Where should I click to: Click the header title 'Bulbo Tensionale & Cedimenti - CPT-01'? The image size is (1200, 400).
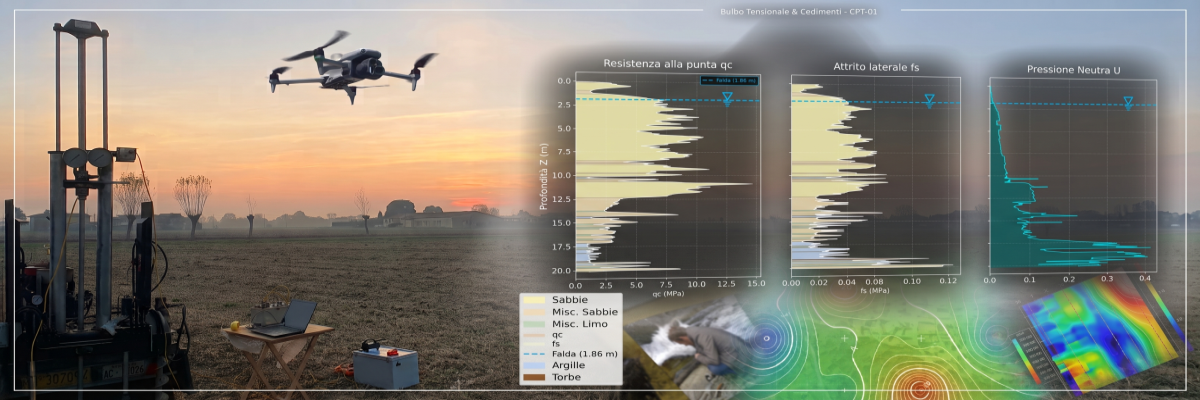click(x=799, y=11)
